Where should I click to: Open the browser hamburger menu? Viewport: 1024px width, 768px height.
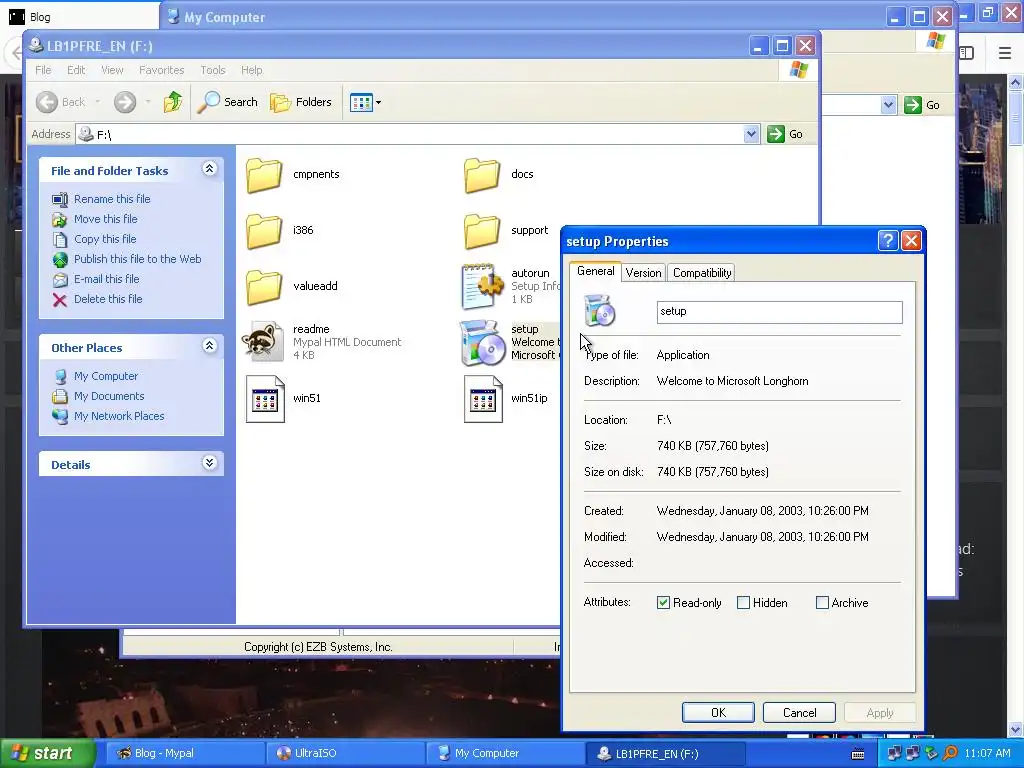coord(1005,53)
